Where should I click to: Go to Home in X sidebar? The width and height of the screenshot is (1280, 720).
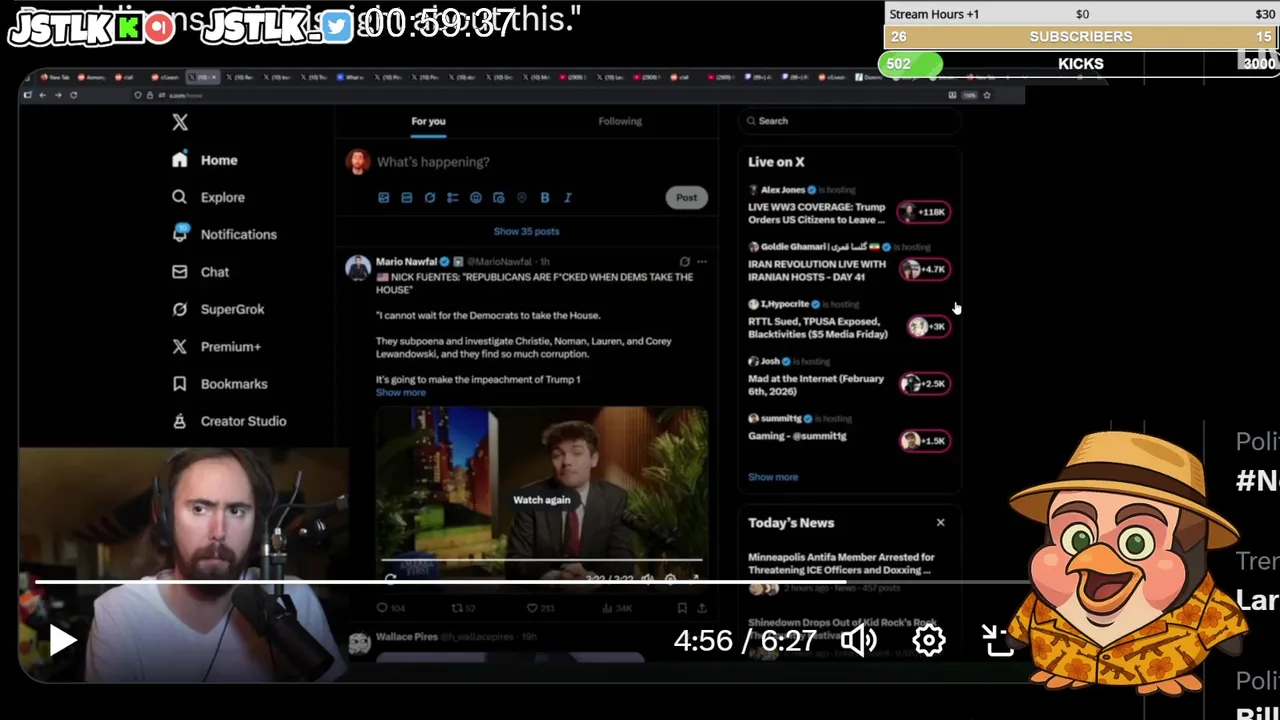pos(205,160)
